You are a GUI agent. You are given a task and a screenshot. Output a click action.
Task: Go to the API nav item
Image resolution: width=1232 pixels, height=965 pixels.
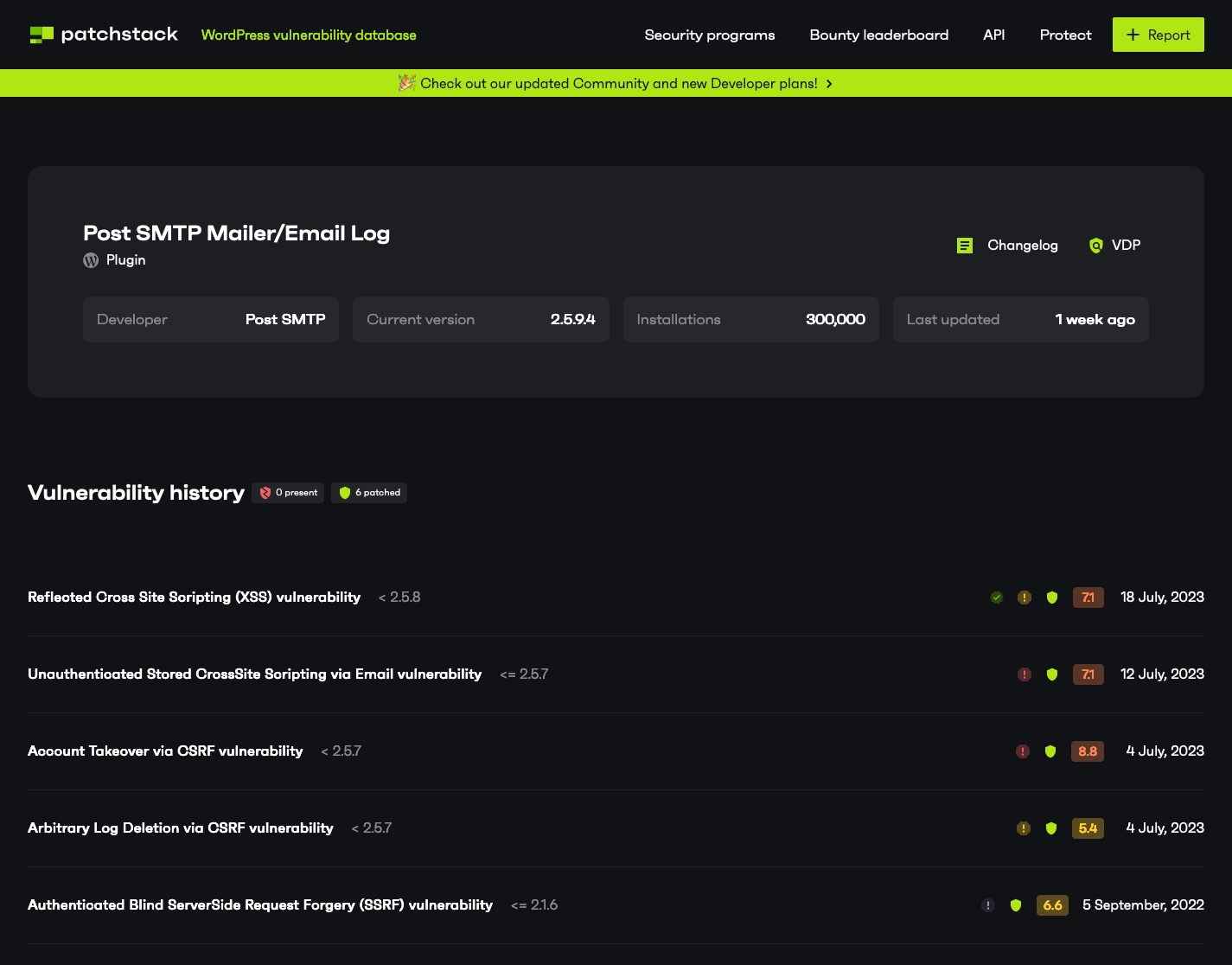[994, 35]
